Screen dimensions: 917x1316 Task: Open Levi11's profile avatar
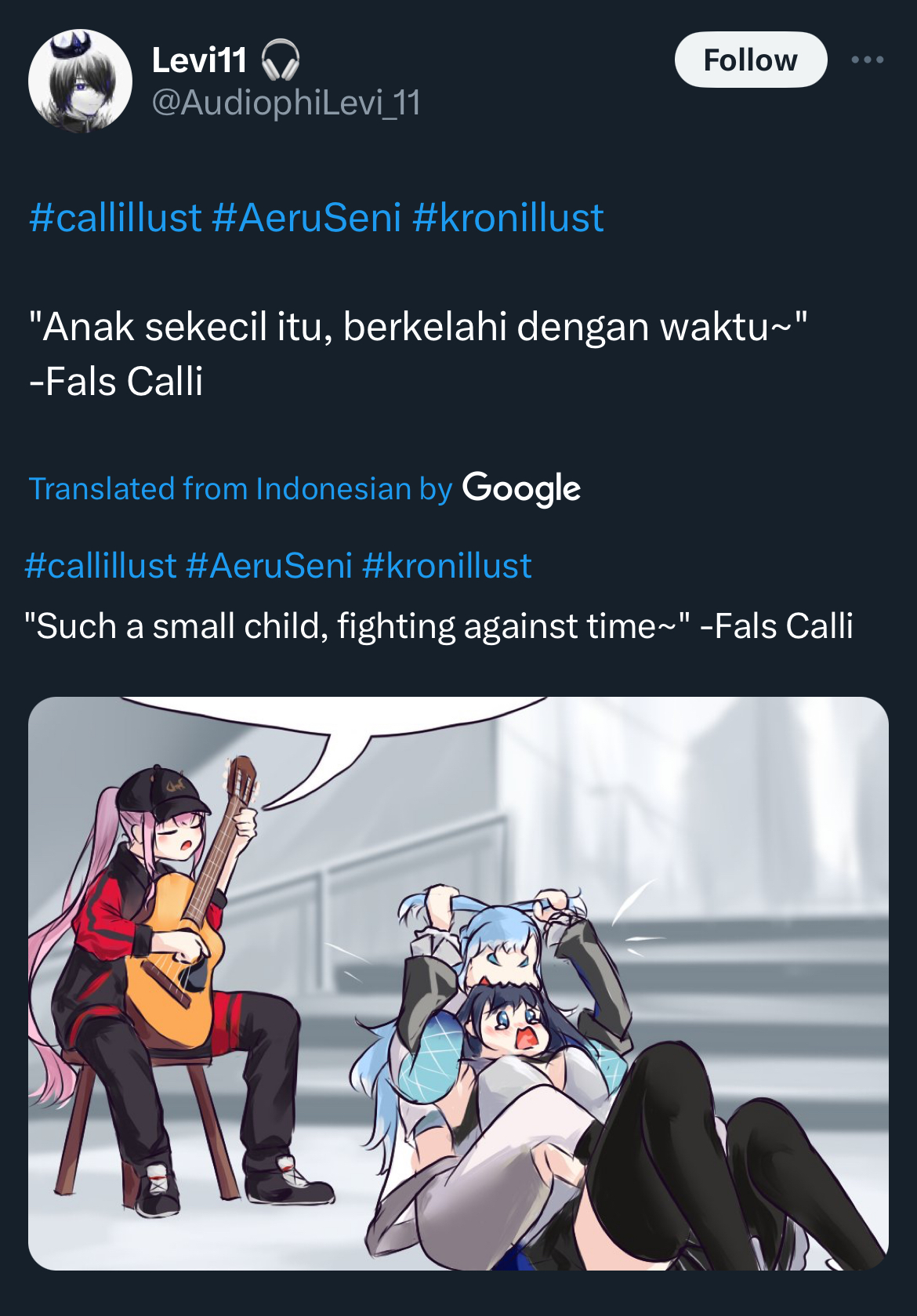pyautogui.click(x=80, y=81)
